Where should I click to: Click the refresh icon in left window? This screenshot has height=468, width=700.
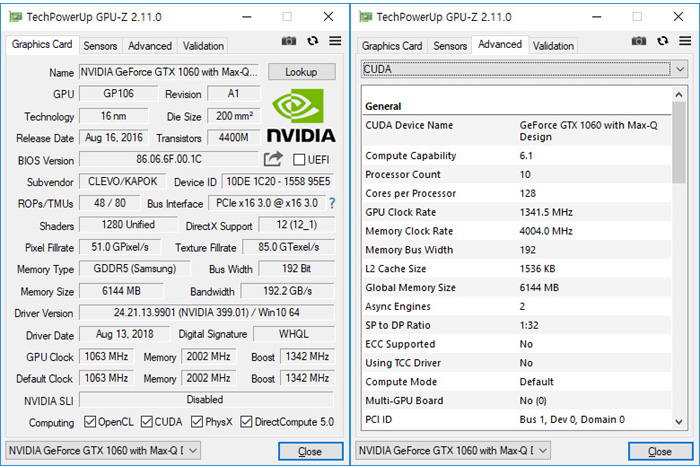pos(312,41)
